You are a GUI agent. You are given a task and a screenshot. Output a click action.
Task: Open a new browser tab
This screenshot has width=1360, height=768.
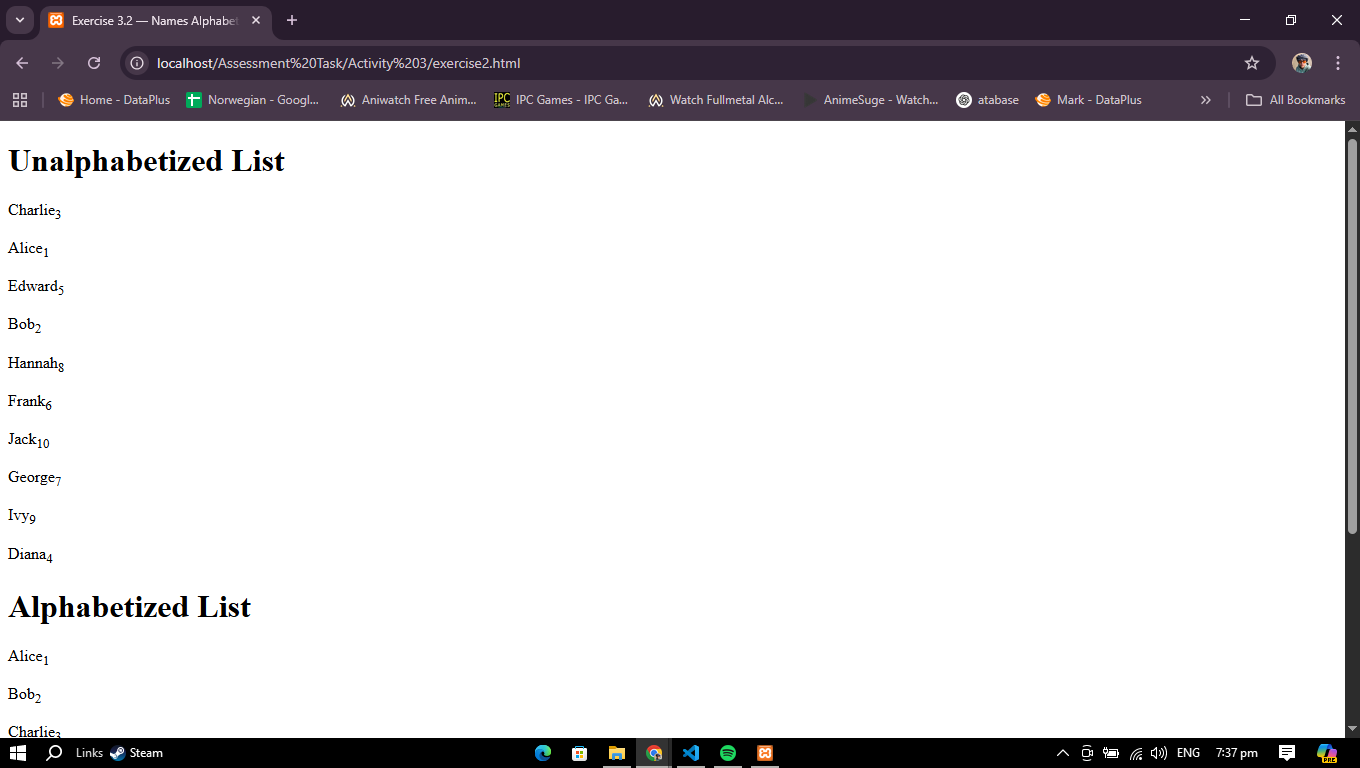pyautogui.click(x=292, y=20)
